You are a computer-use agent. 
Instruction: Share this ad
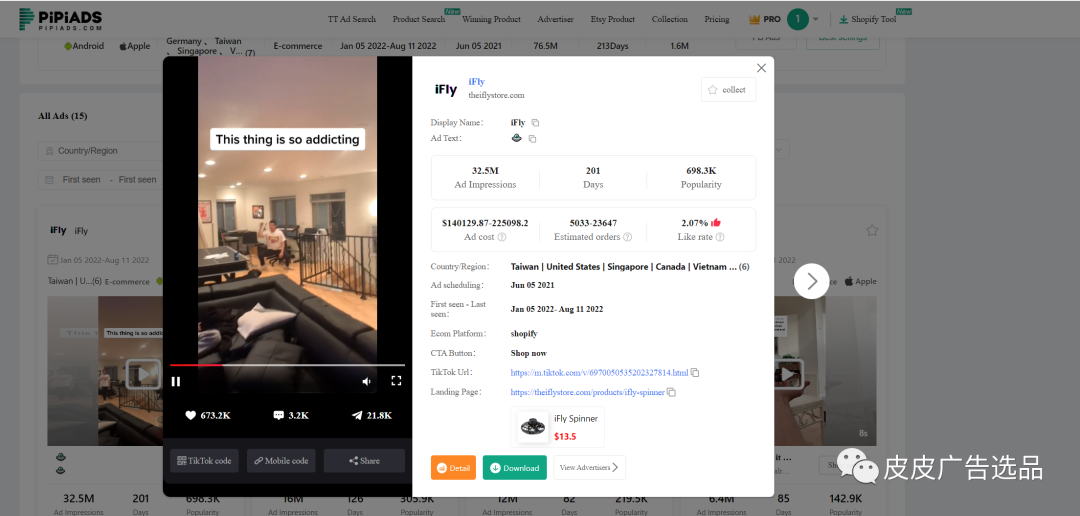tap(364, 461)
